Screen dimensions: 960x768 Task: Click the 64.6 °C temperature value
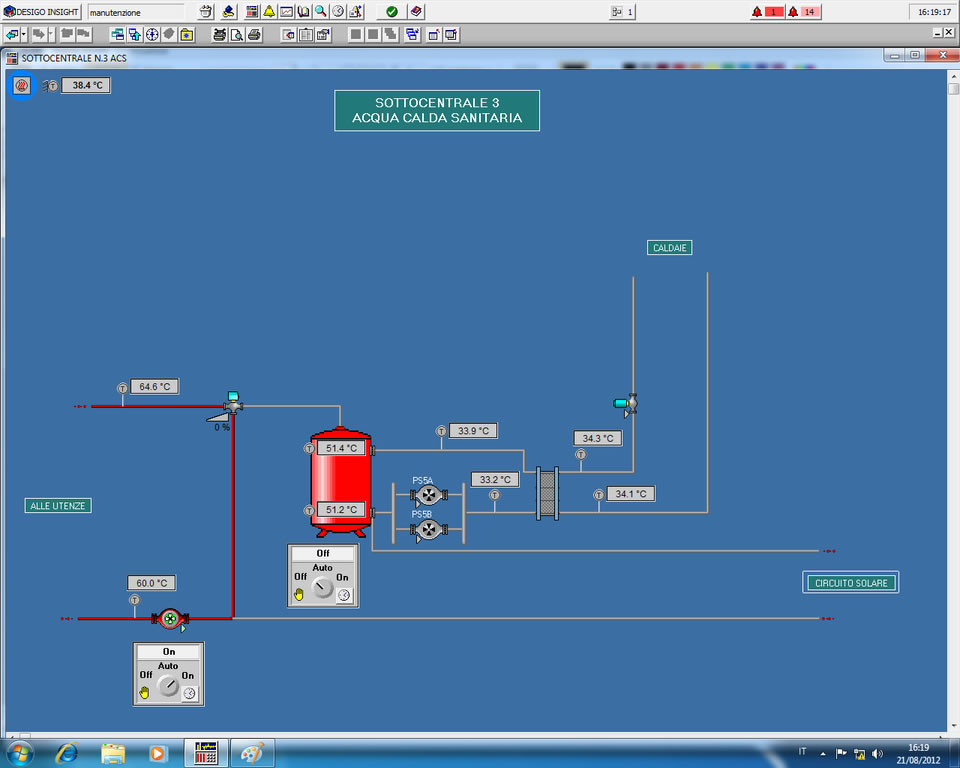[x=155, y=386]
